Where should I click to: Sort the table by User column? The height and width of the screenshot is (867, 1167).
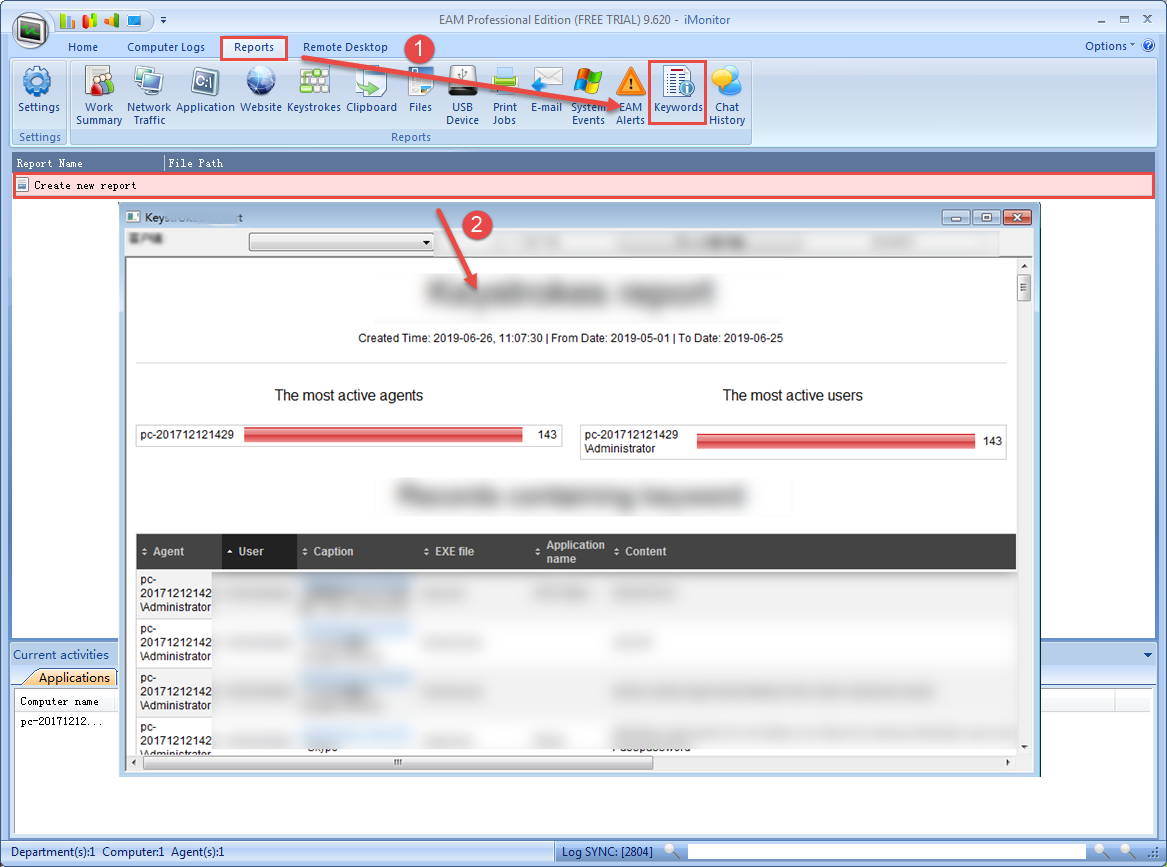point(260,551)
